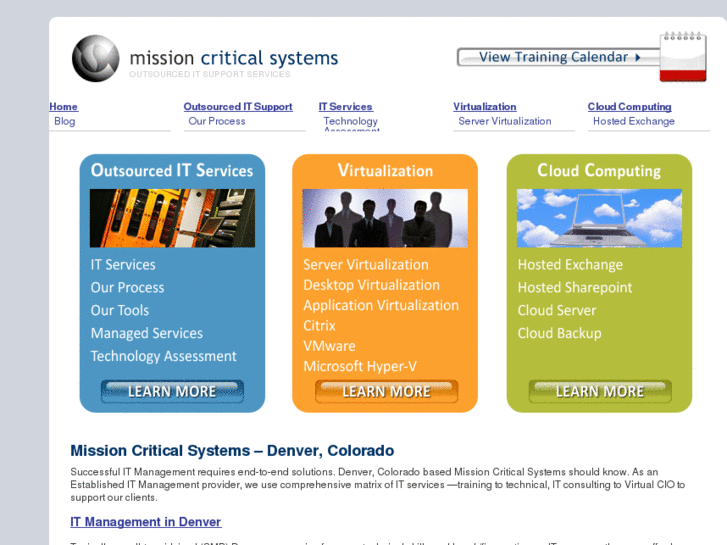The width and height of the screenshot is (727, 545).
Task: Click the Mission Critical Systems globe logo
Action: [x=96, y=58]
